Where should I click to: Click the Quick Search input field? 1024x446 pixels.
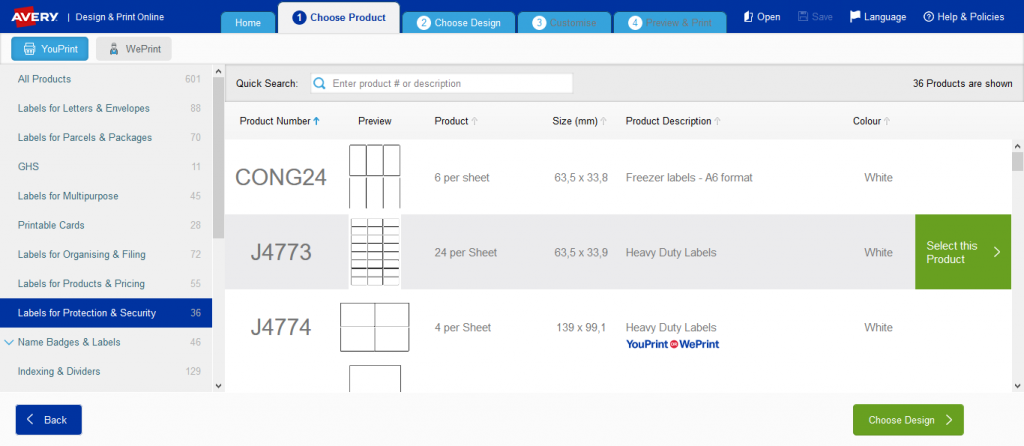441,84
